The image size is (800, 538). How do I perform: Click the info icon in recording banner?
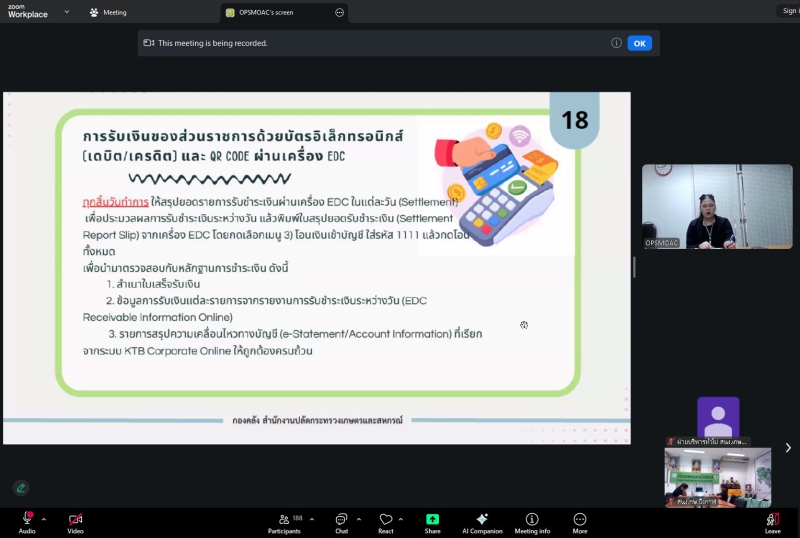click(x=616, y=43)
